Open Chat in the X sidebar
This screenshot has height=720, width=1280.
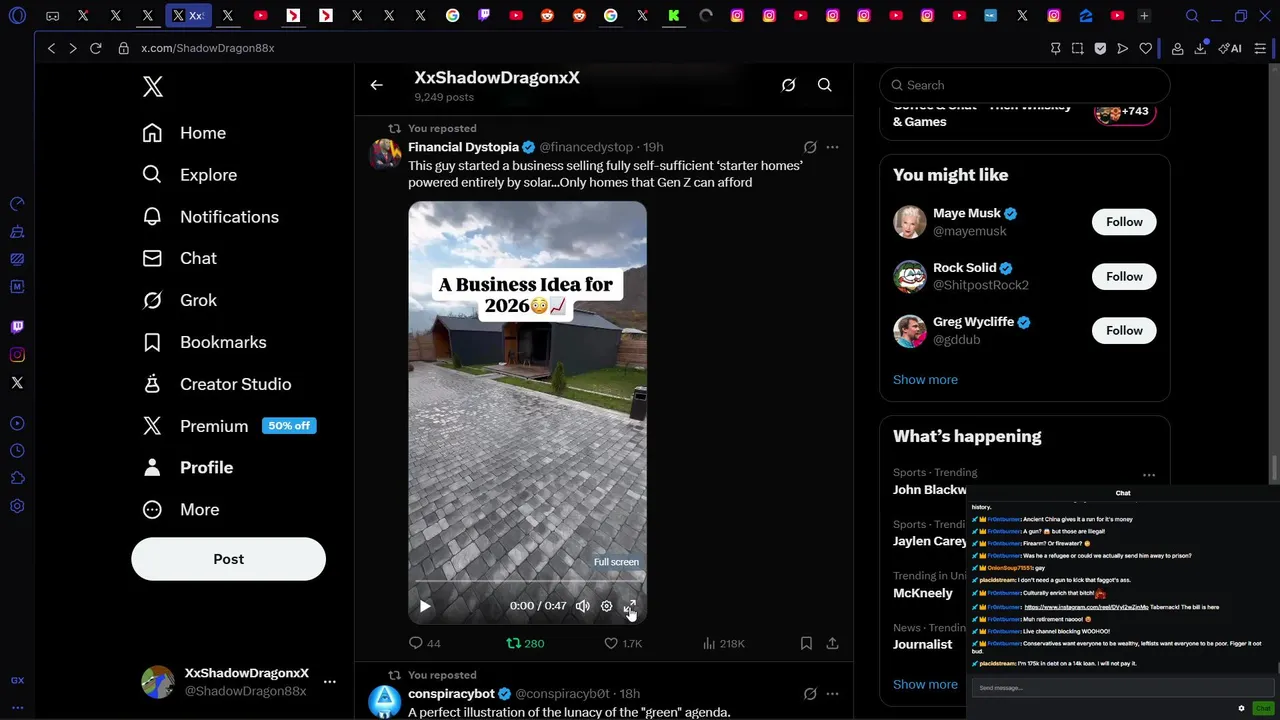(180, 258)
